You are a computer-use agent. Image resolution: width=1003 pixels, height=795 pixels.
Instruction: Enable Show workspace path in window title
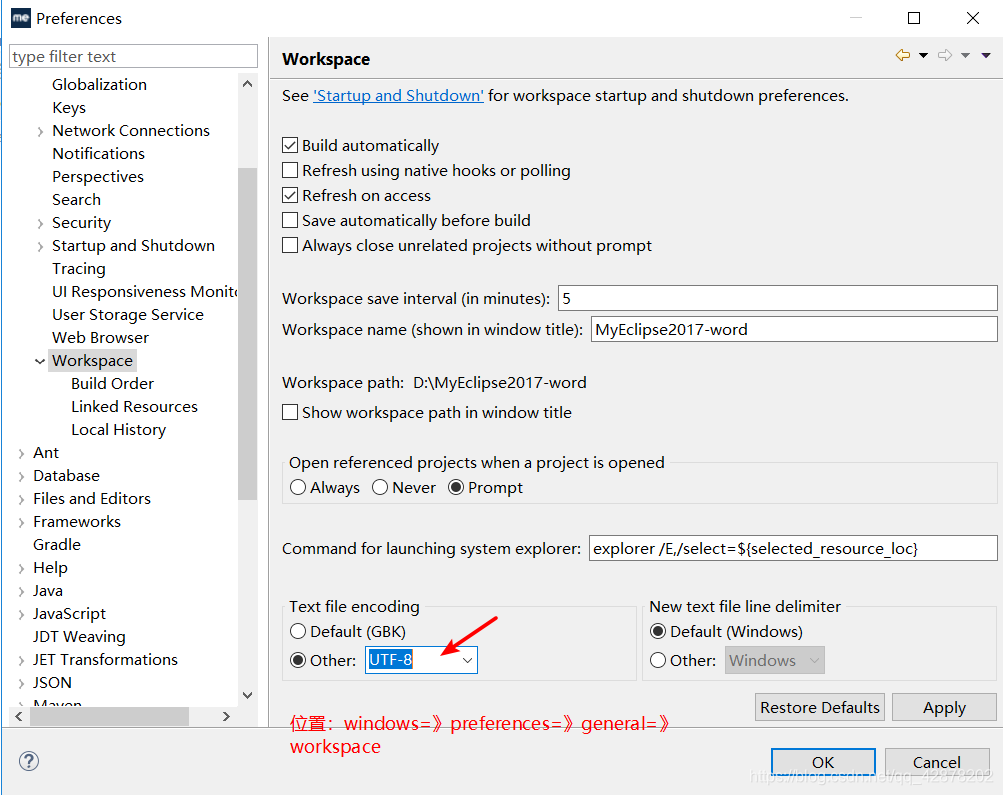[290, 412]
